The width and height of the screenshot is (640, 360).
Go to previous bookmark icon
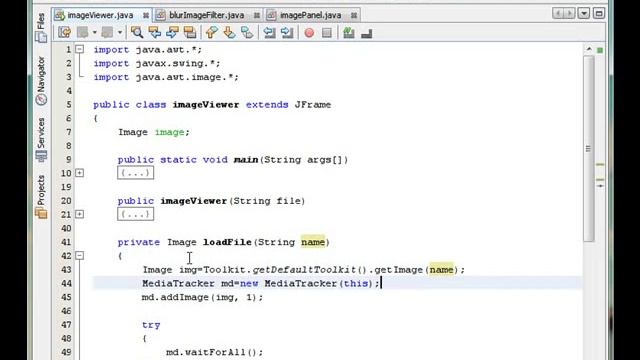click(211, 32)
